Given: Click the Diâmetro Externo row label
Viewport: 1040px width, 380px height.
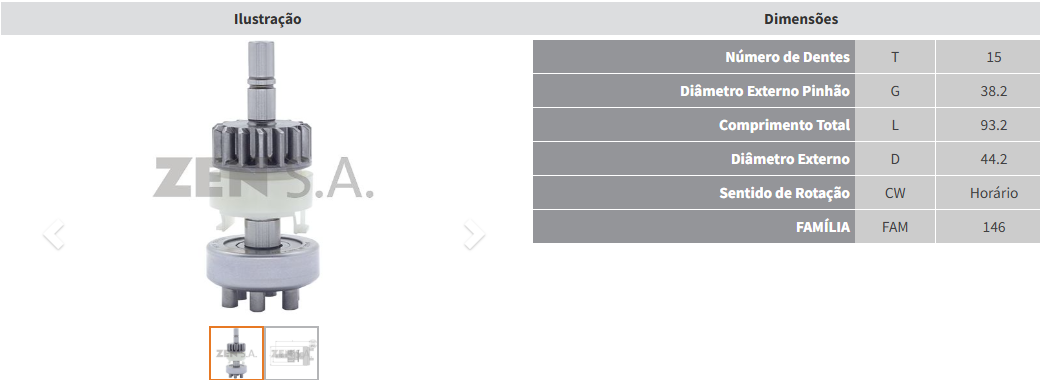Looking at the screenshot, I should tap(791, 159).
